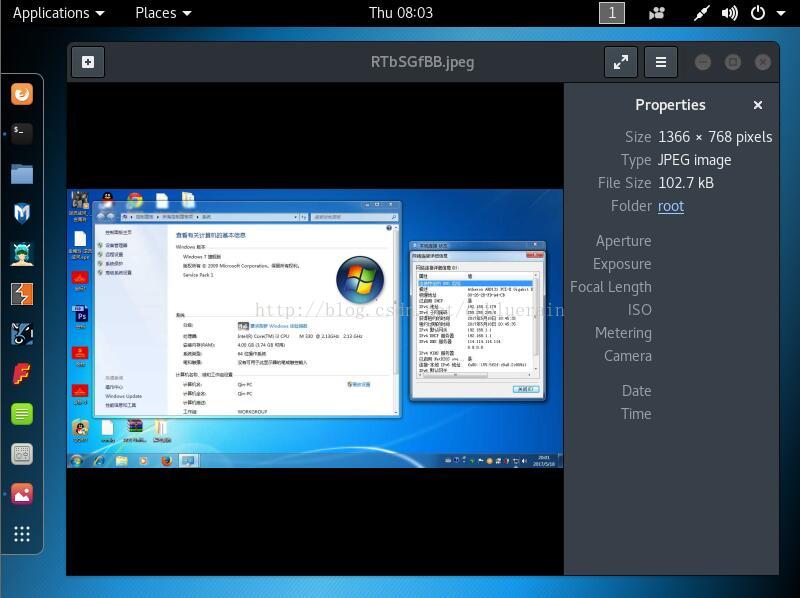Maximize the image viewer window
The image size is (800, 598).
click(x=733, y=62)
